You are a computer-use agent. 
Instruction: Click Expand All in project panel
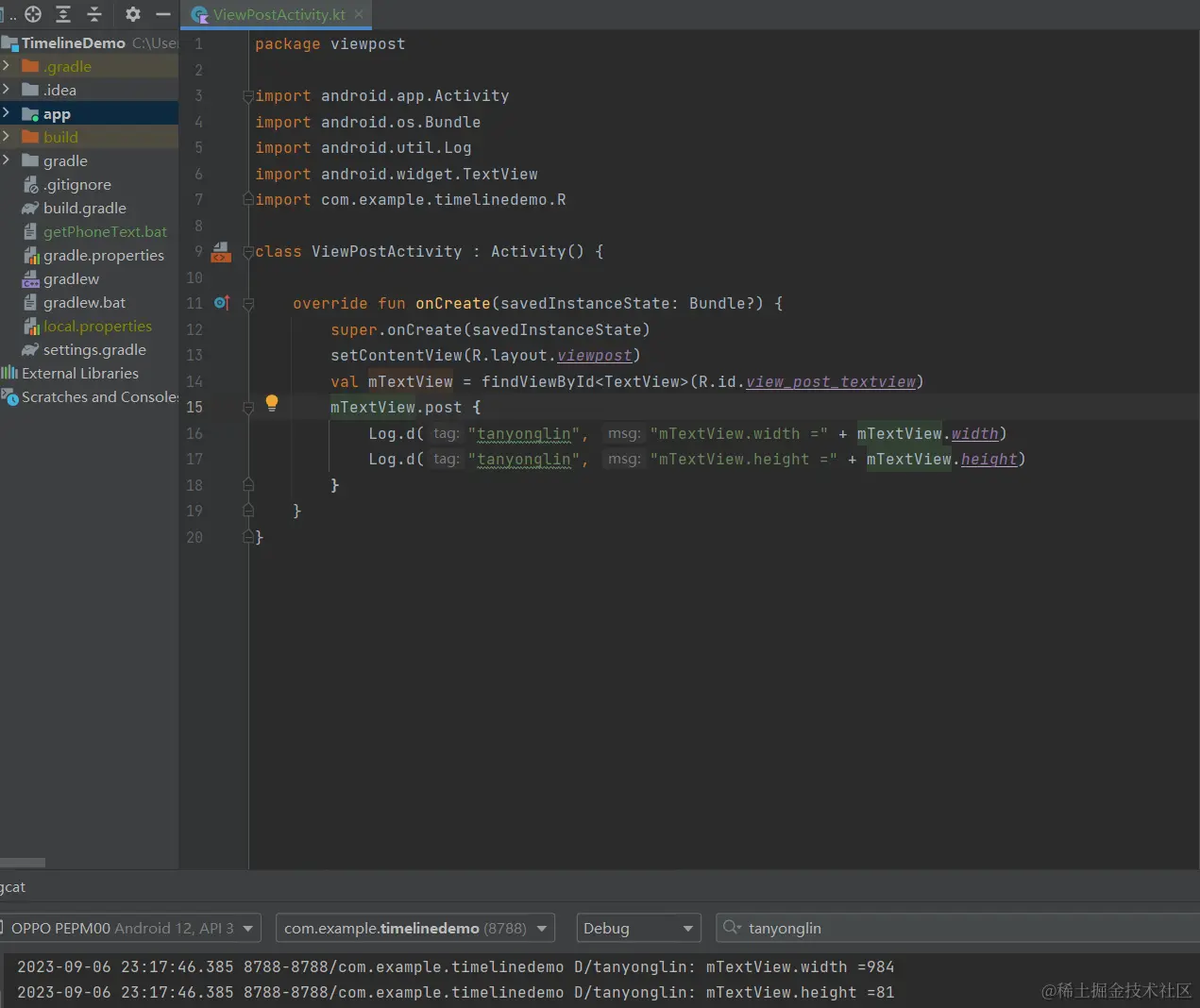point(63,14)
